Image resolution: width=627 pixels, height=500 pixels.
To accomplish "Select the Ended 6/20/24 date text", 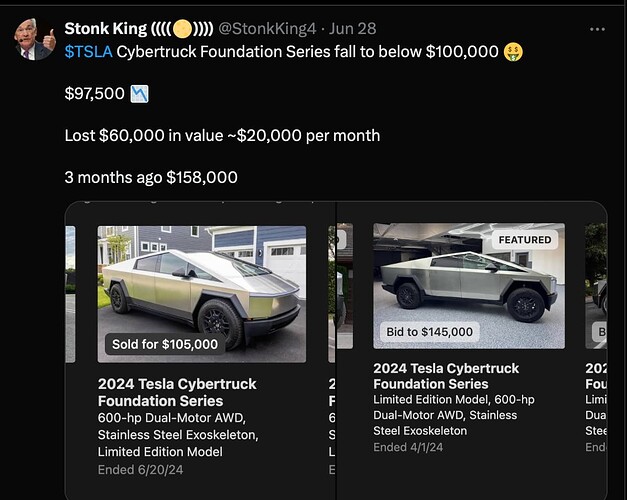I will point(140,470).
